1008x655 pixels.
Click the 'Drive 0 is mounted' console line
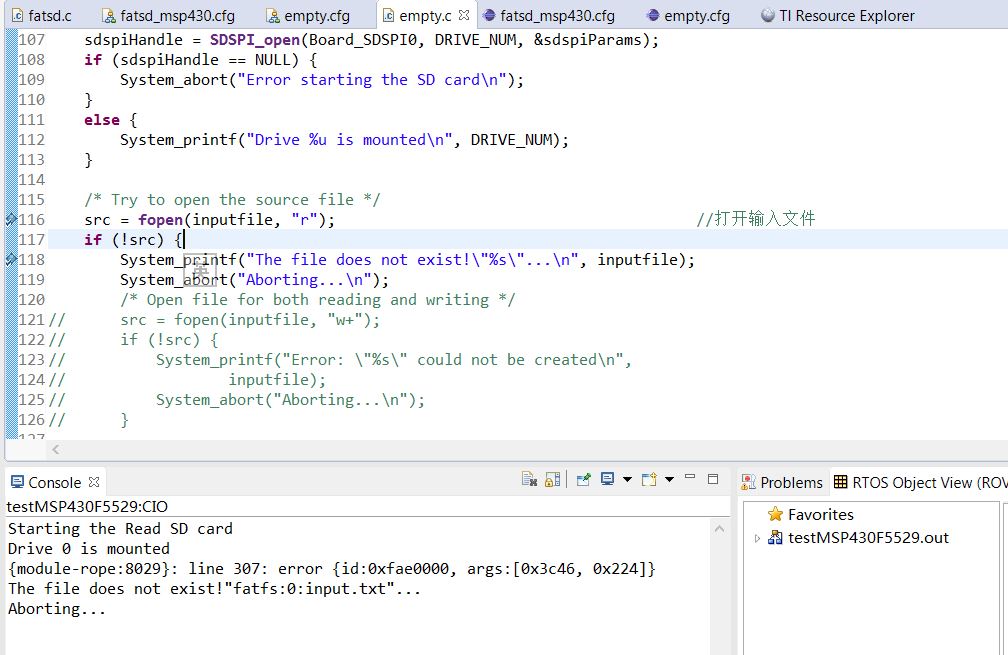(x=89, y=549)
